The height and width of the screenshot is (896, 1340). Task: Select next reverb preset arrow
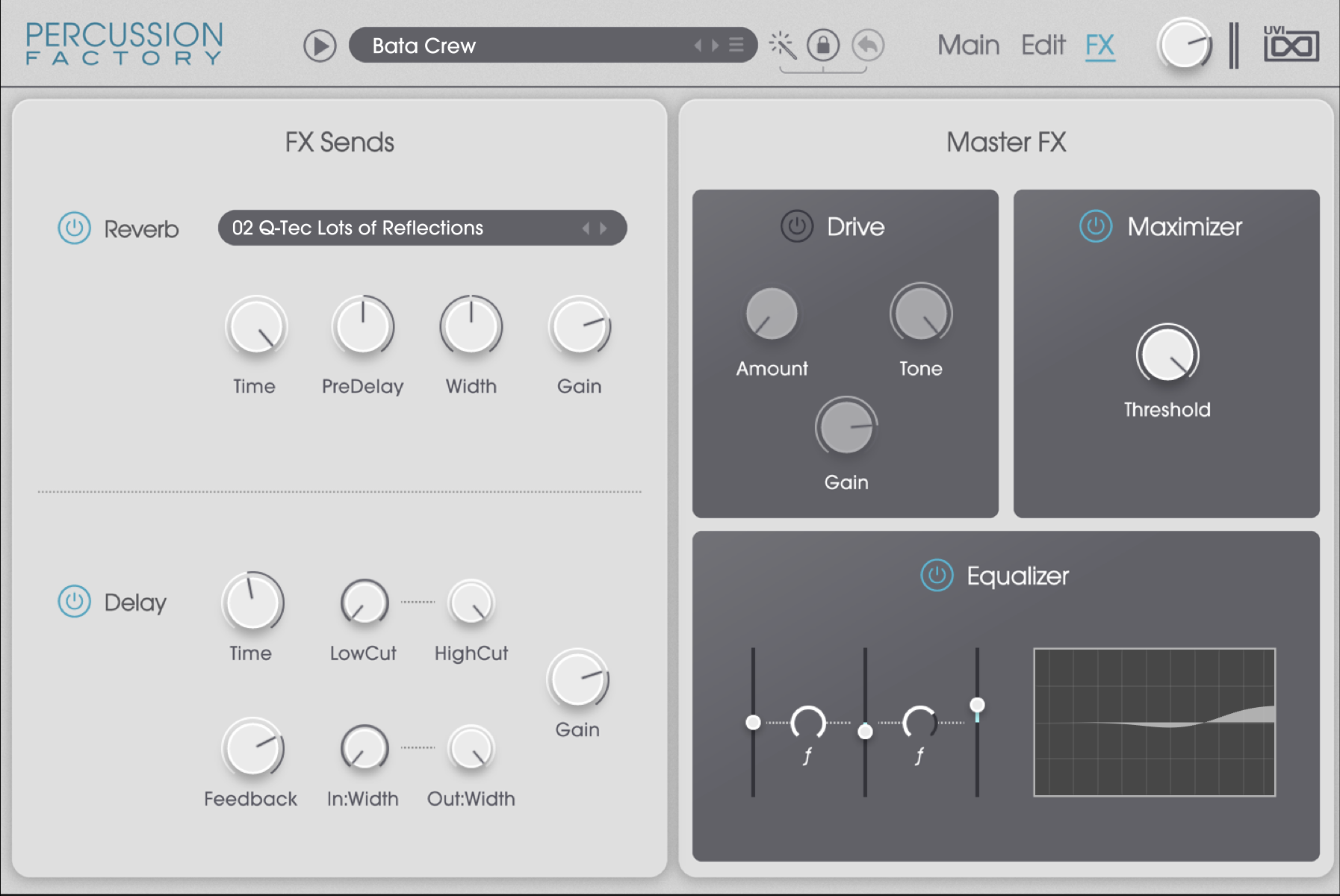coord(604,228)
